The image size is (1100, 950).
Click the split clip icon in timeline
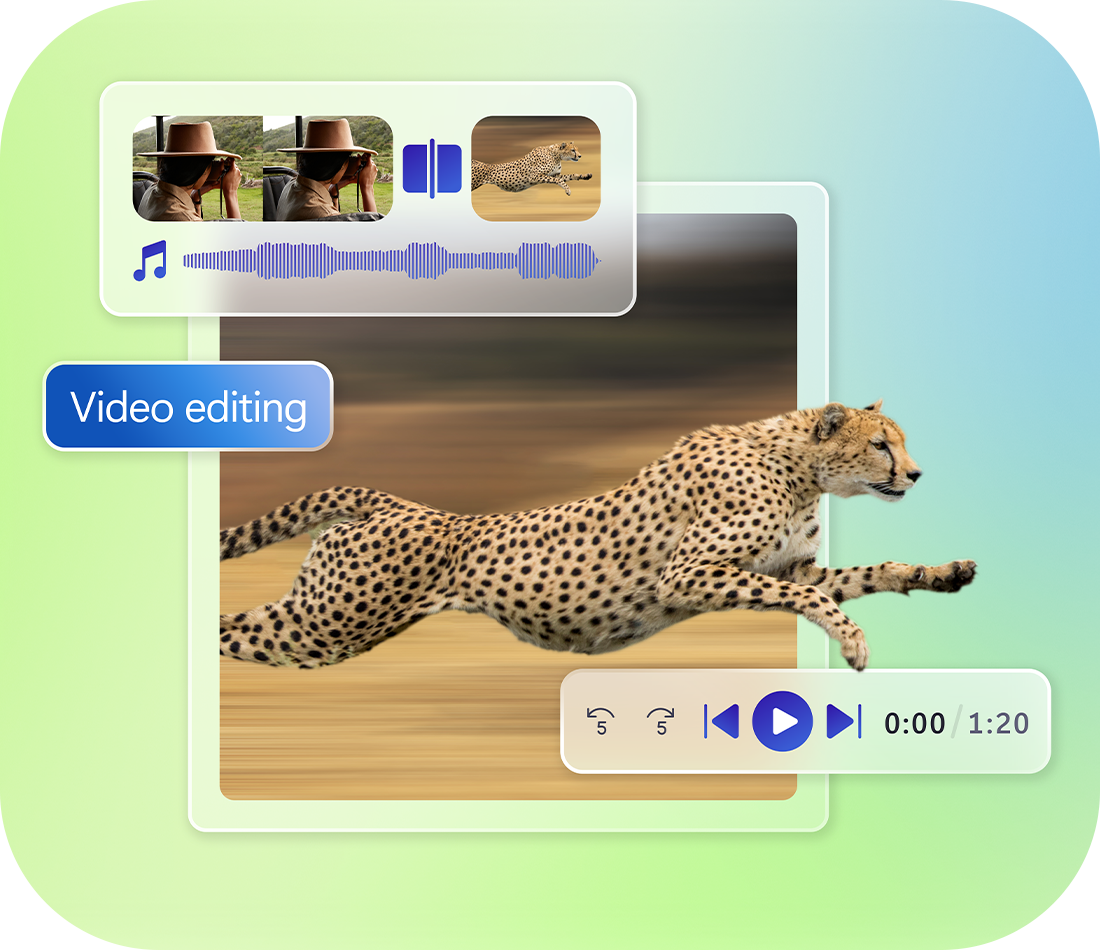[x=432, y=168]
